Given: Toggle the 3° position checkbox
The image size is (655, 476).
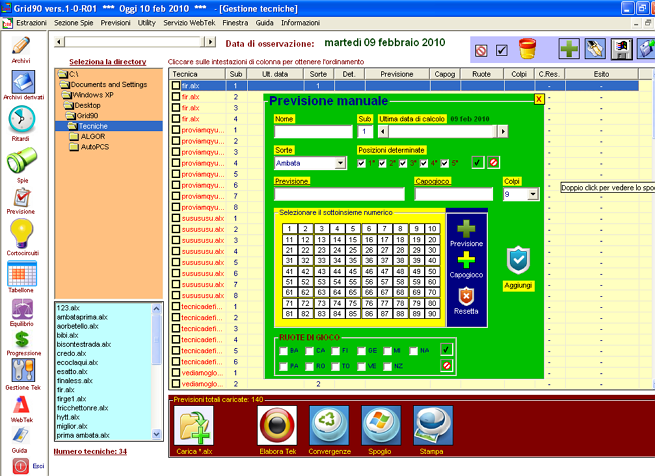Looking at the screenshot, I should [x=403, y=163].
